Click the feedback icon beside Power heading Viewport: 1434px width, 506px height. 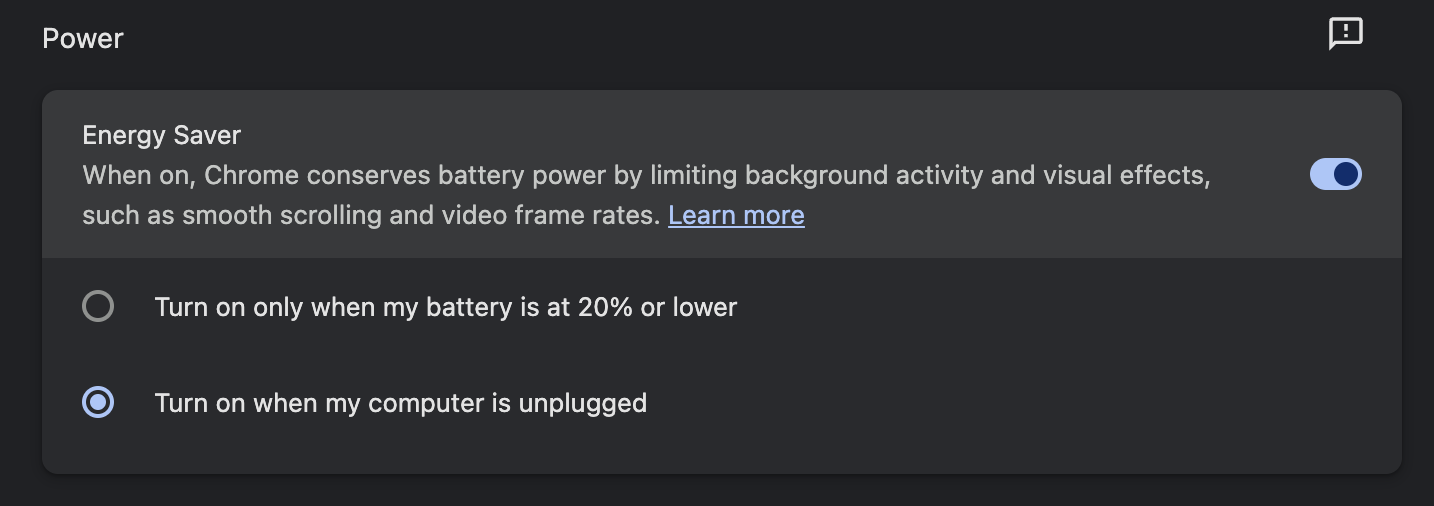1345,34
